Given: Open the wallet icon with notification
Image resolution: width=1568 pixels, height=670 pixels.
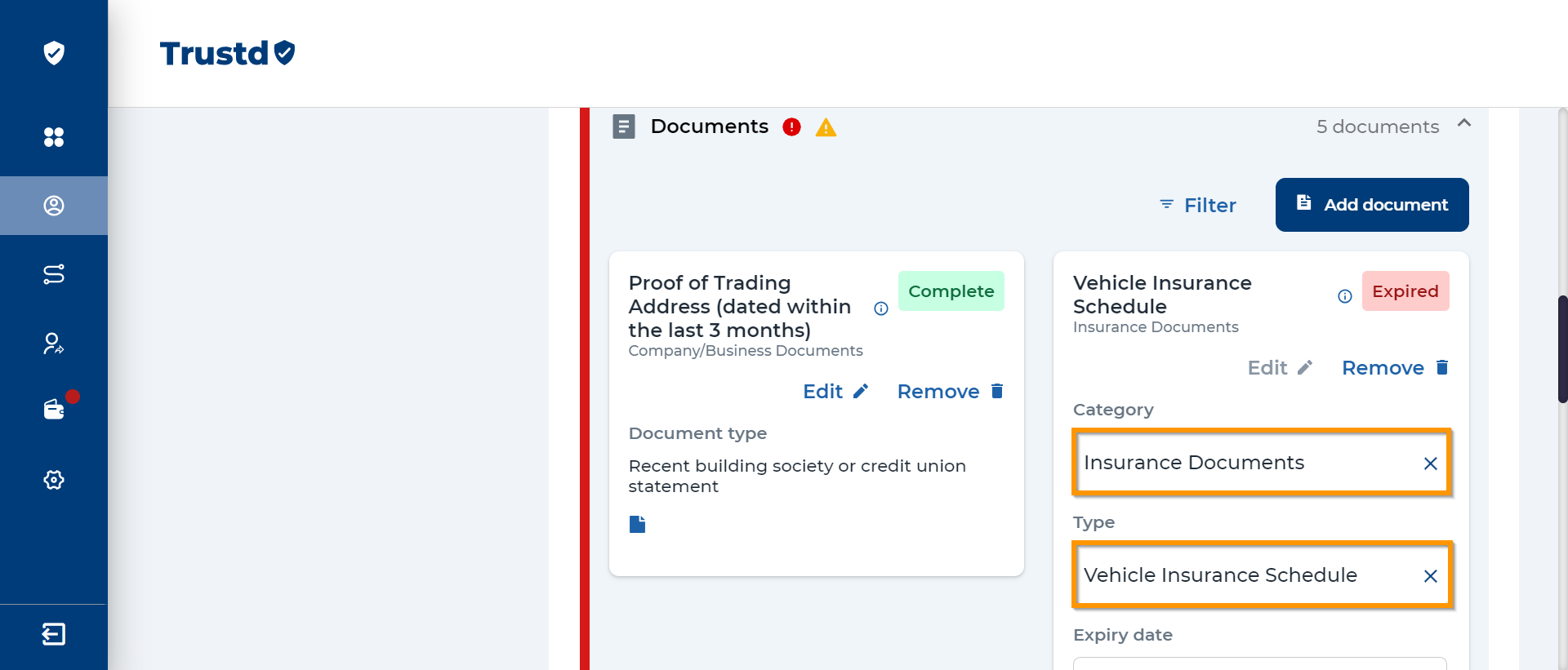Looking at the screenshot, I should [55, 409].
